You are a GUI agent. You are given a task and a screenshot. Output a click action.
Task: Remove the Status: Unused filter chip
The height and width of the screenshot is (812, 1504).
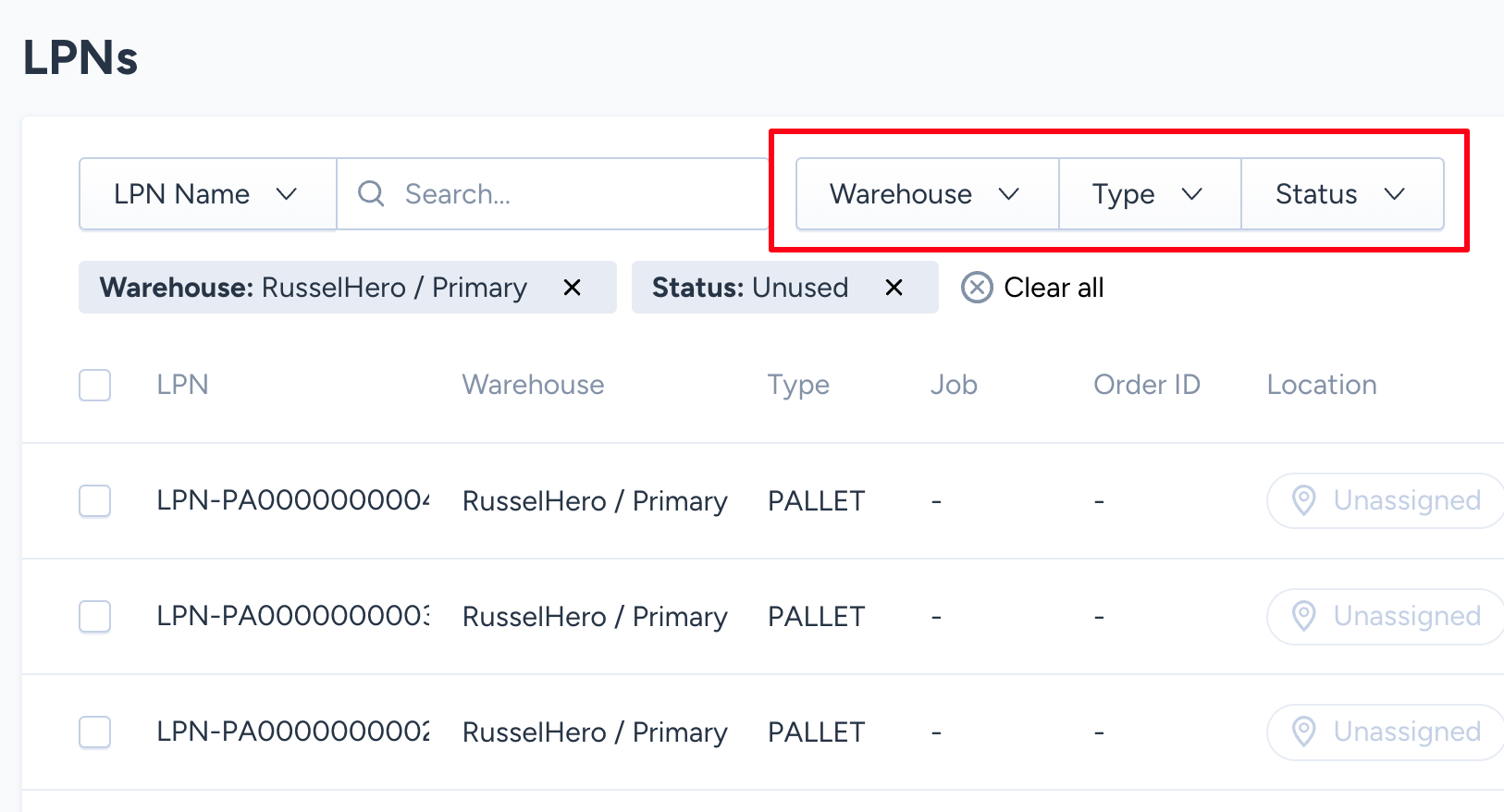(x=894, y=288)
